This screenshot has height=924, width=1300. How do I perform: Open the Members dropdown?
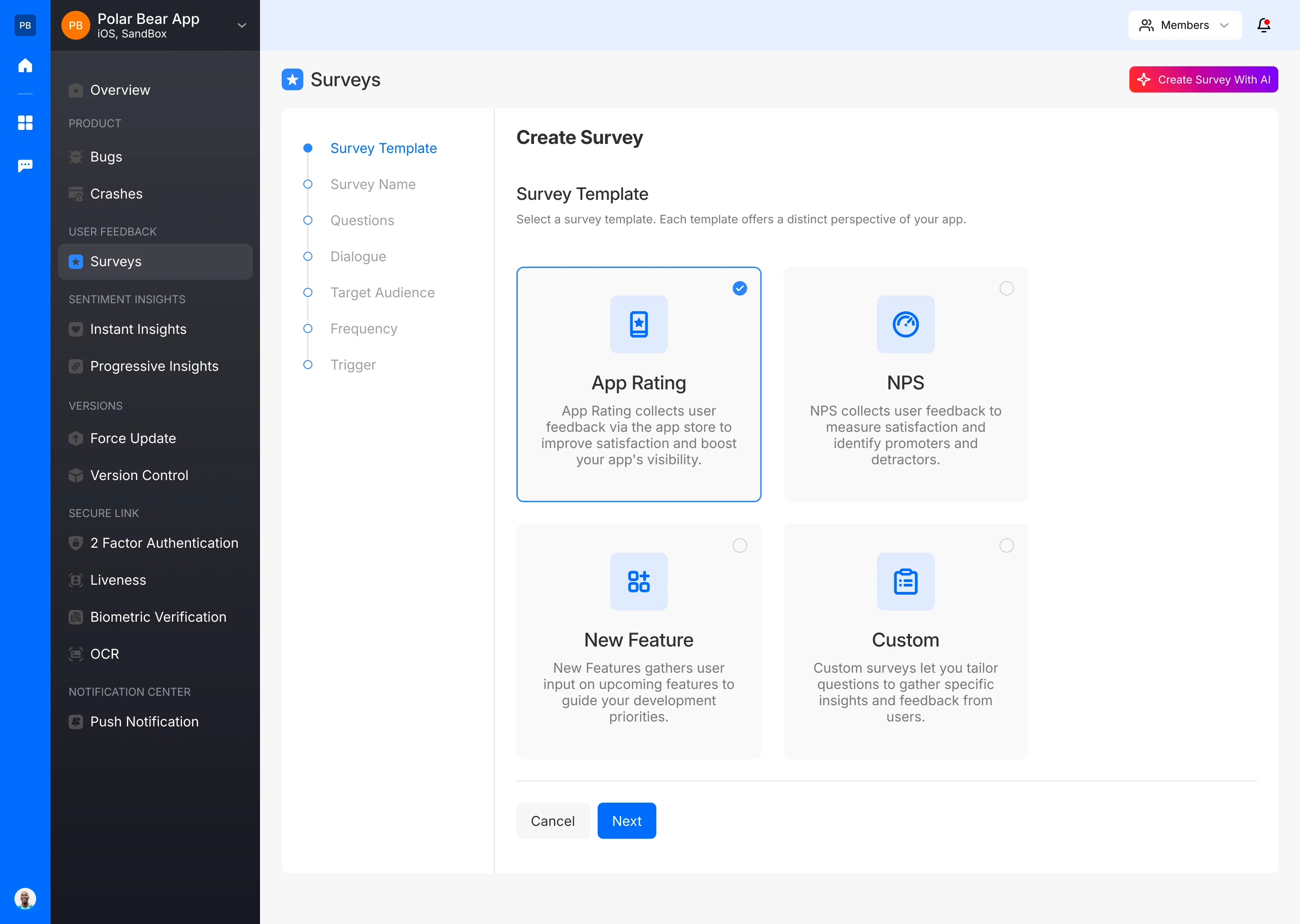(x=1184, y=25)
